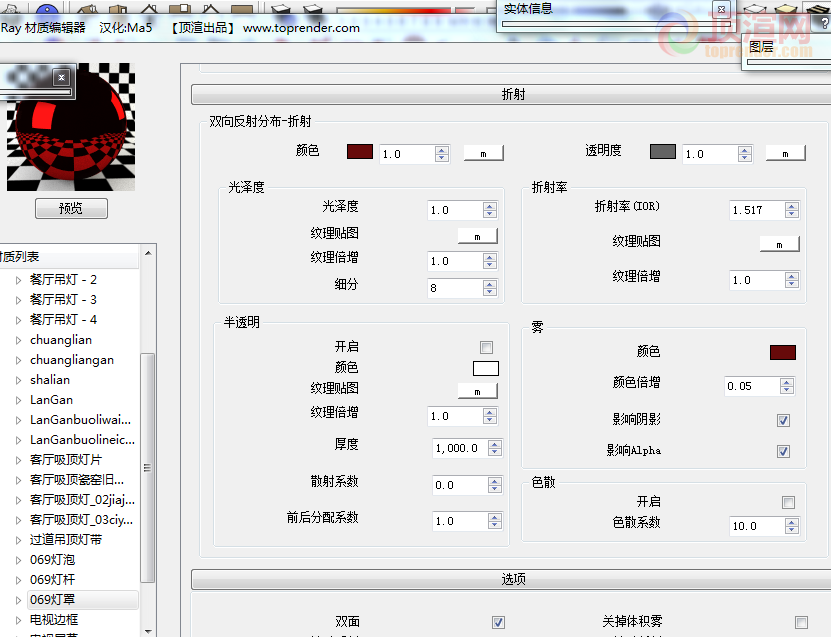
Task: Expand the 餐厅吊灯 - 4 material
Action: pos(18,320)
